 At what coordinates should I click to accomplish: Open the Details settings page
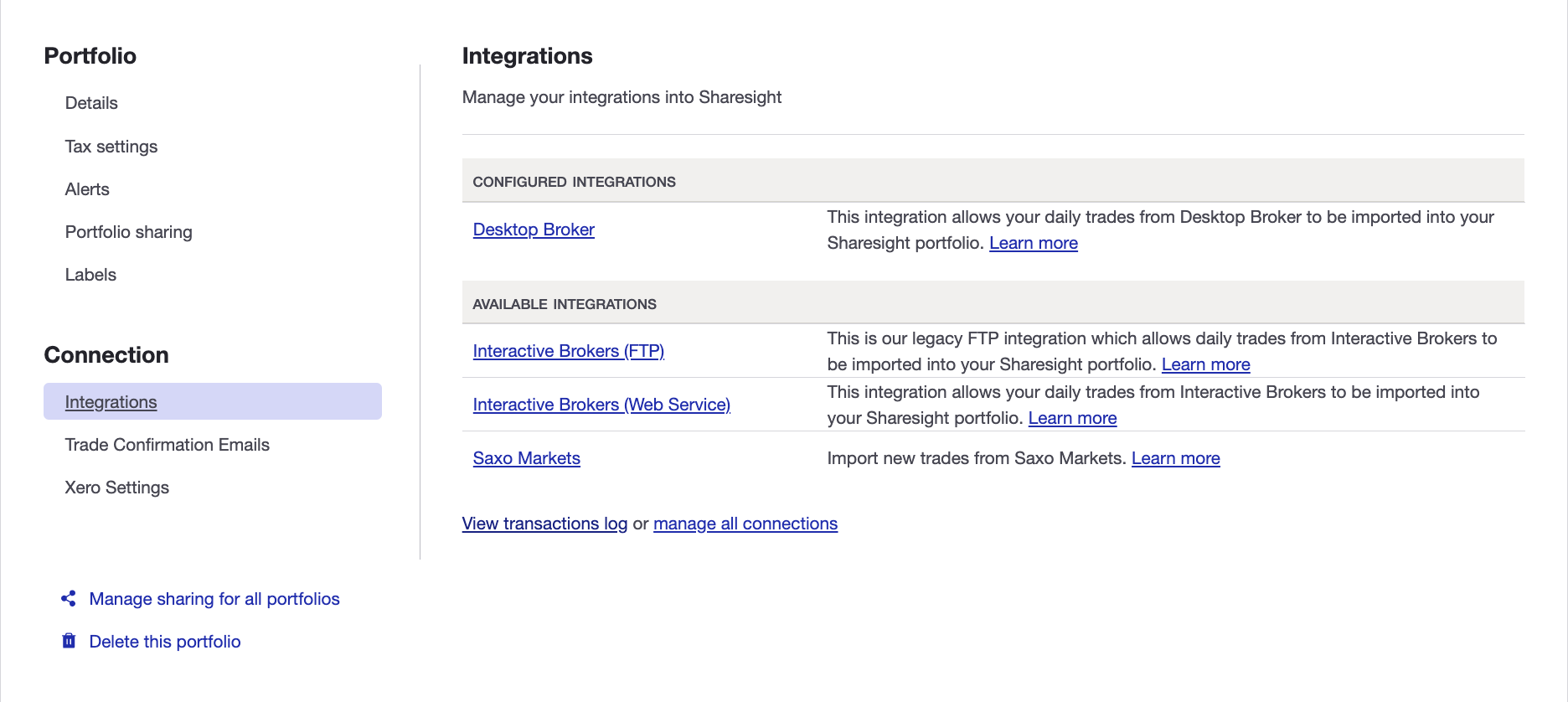91,103
